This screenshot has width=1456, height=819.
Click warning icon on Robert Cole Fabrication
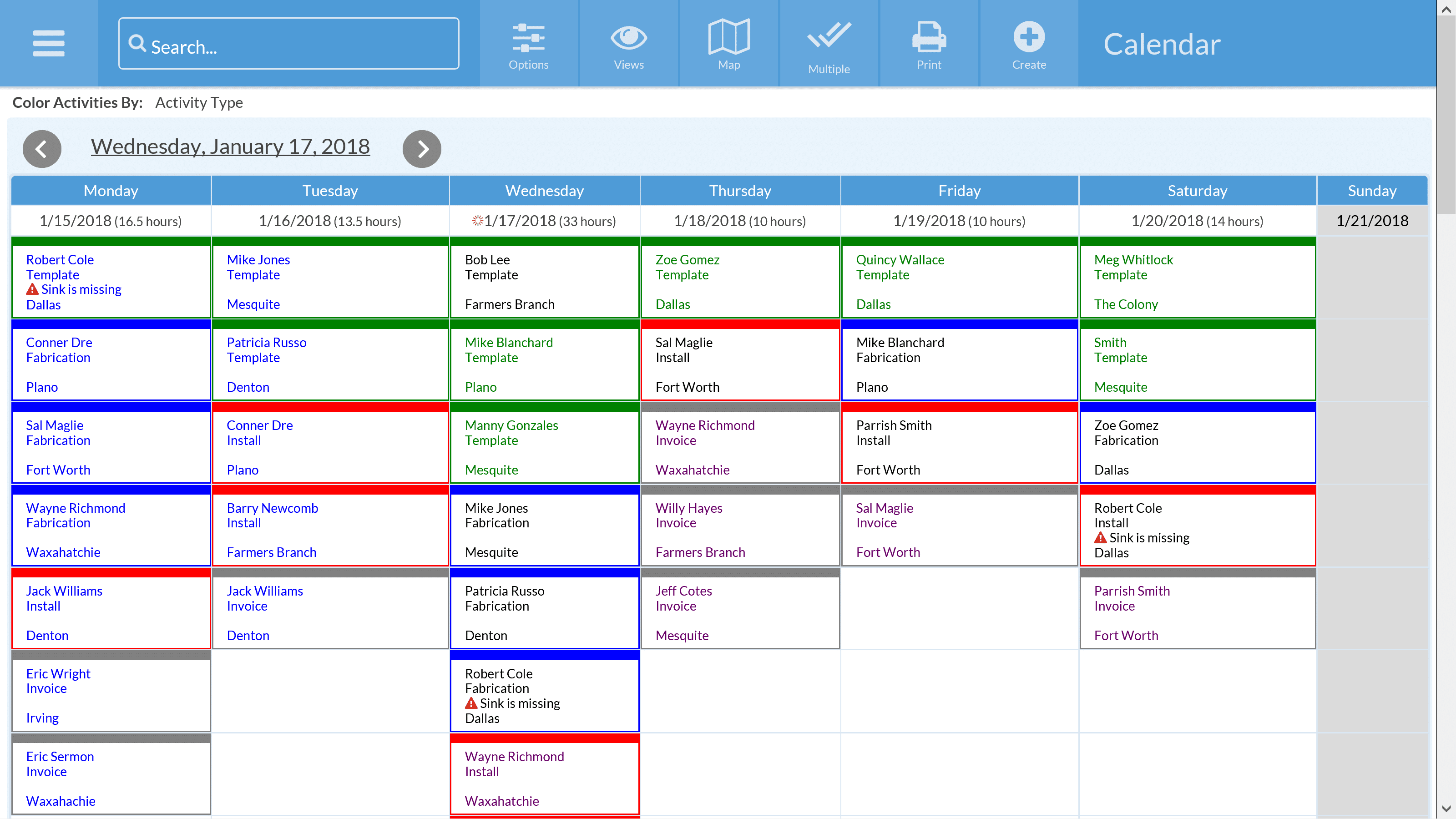pyautogui.click(x=471, y=703)
